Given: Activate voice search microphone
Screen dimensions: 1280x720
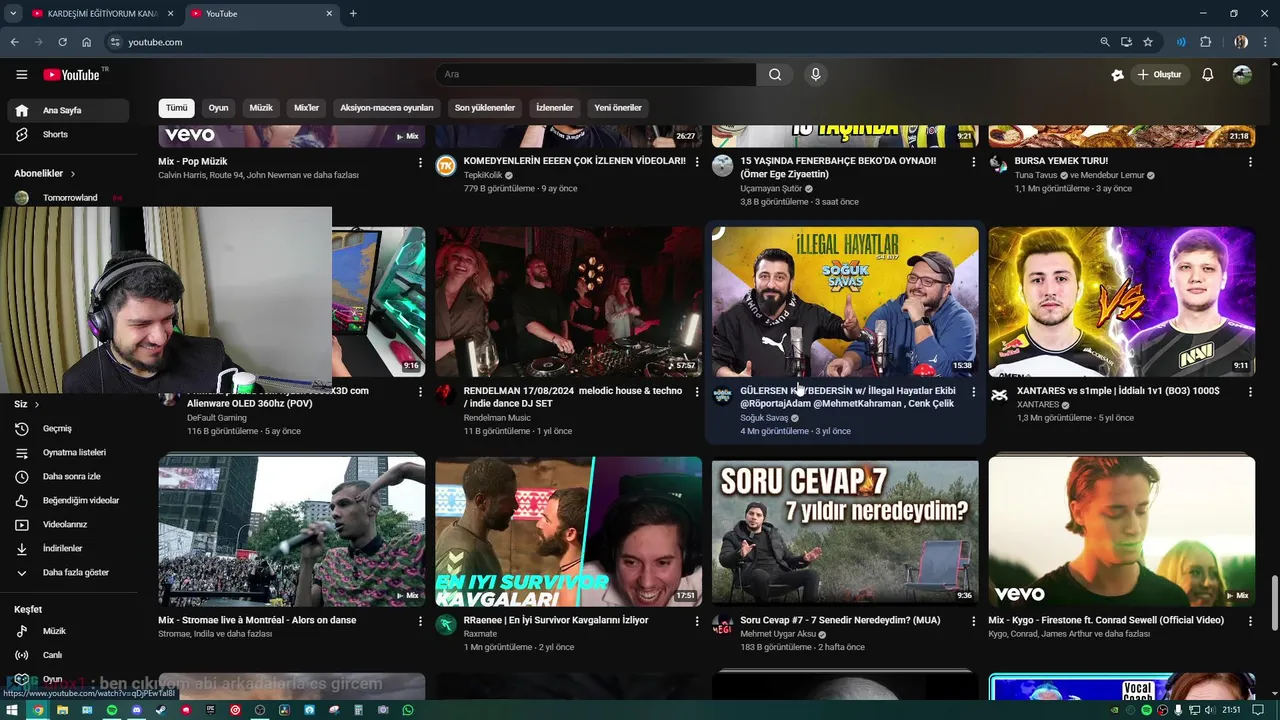Looking at the screenshot, I should pos(816,74).
